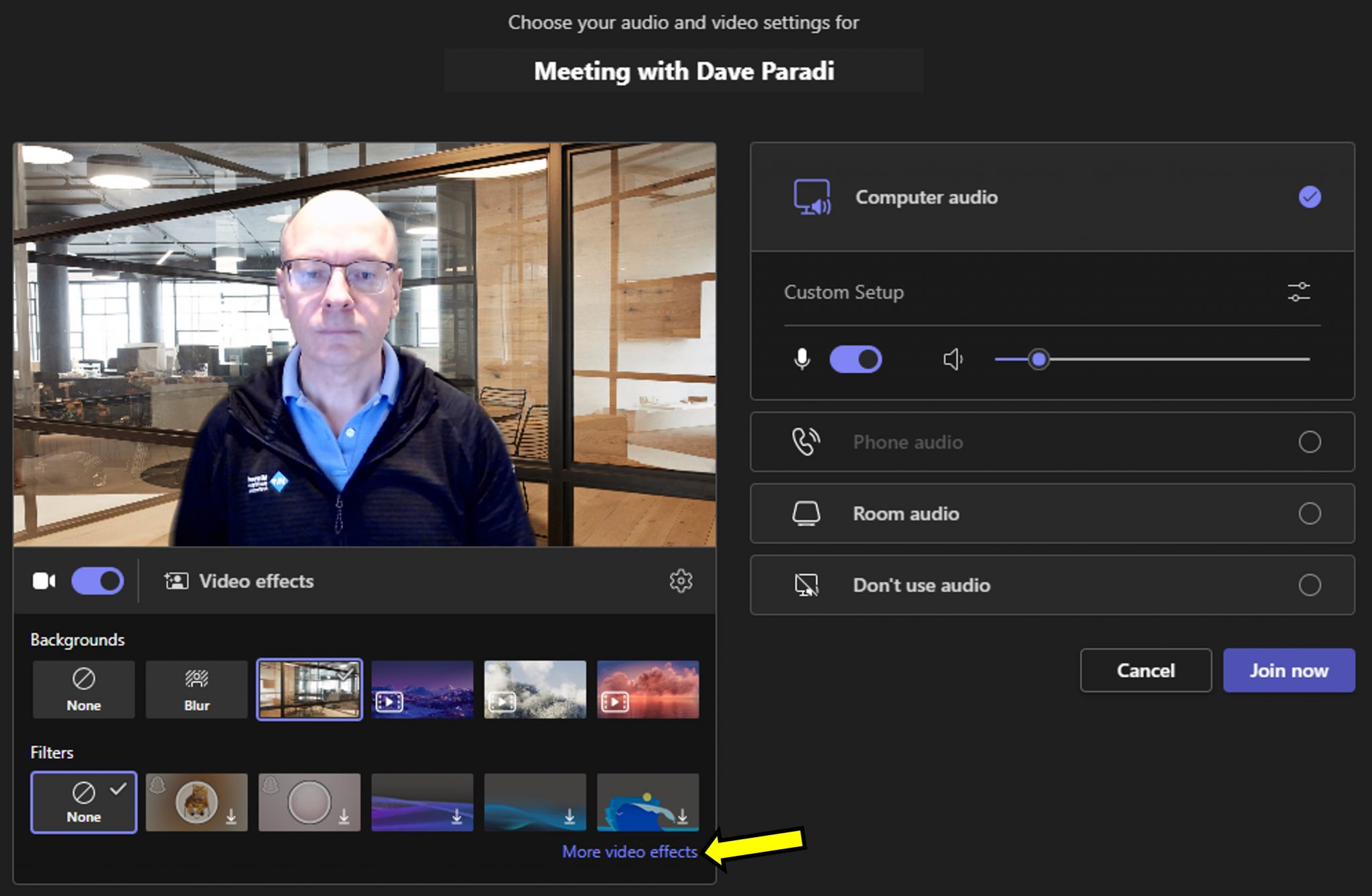Click the Join now button
The height and width of the screenshot is (896, 1372).
1288,670
